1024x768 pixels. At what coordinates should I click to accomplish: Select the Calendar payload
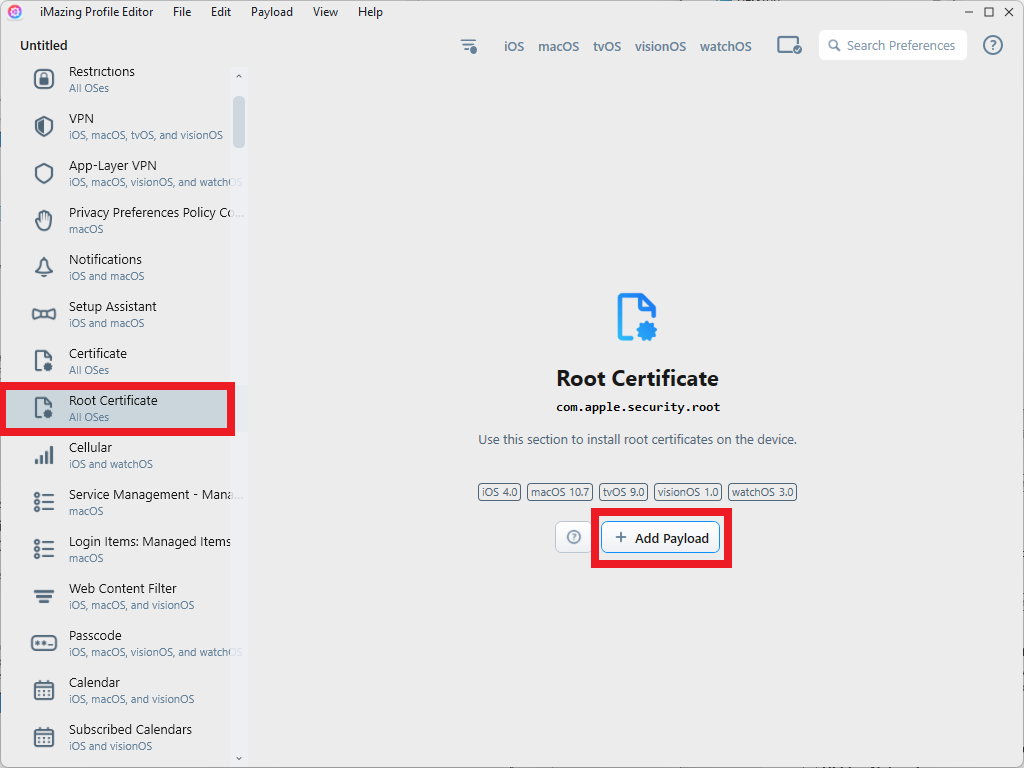click(x=118, y=690)
